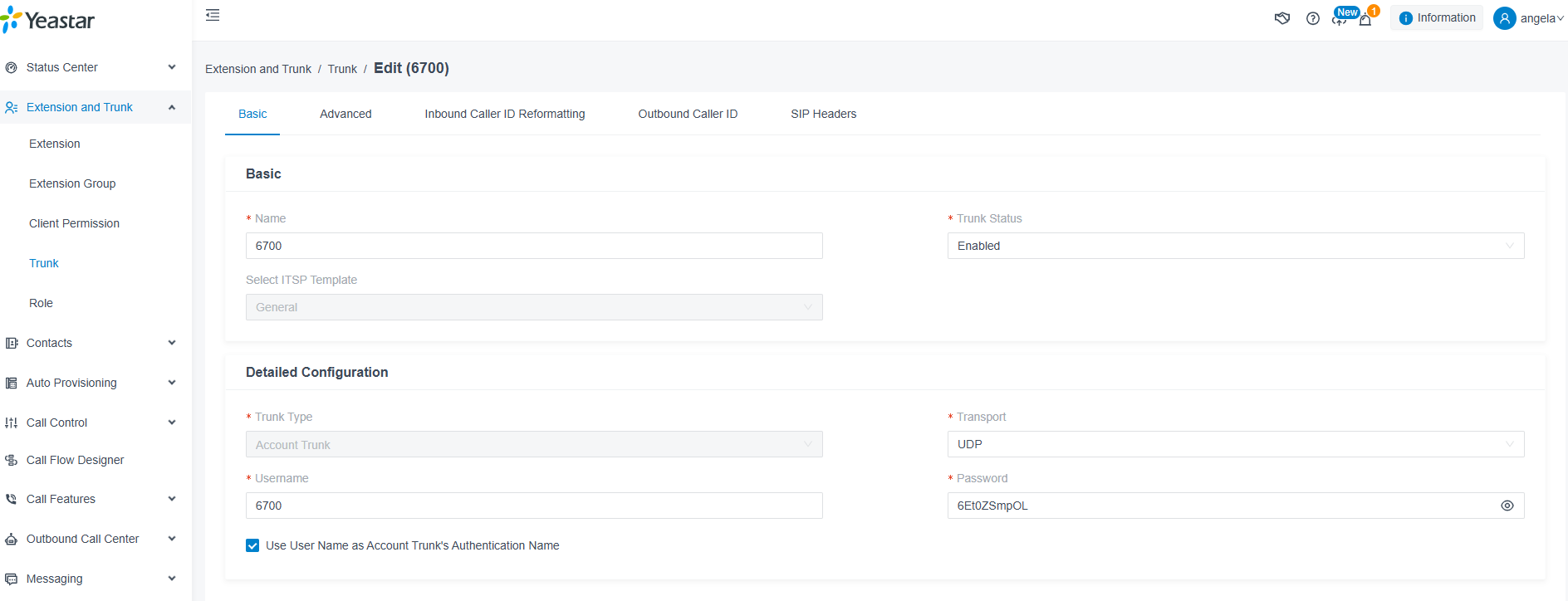The height and width of the screenshot is (601, 1568).
Task: Click the Name input field
Action: tap(534, 246)
